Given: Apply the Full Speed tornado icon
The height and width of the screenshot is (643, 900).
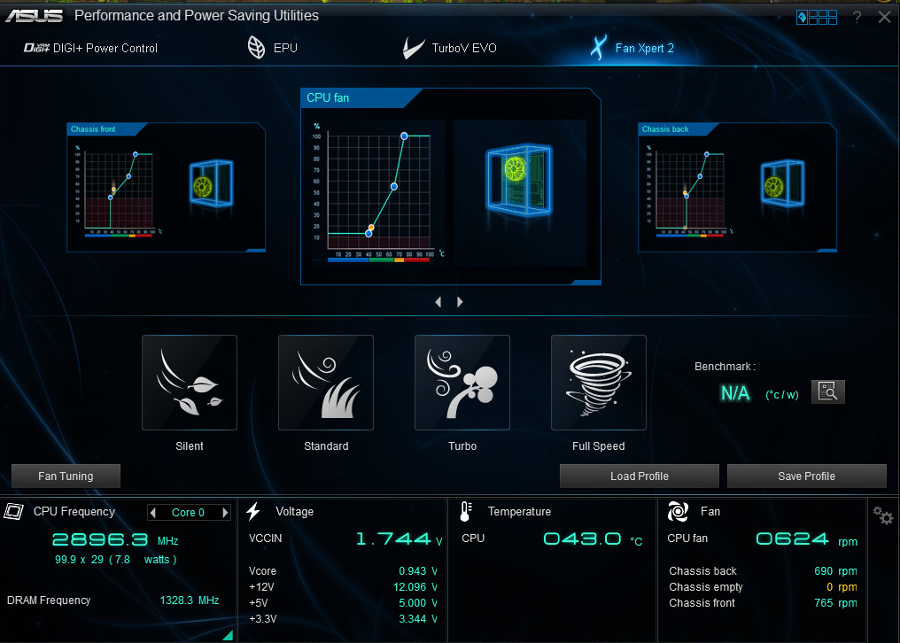Looking at the screenshot, I should (x=599, y=383).
